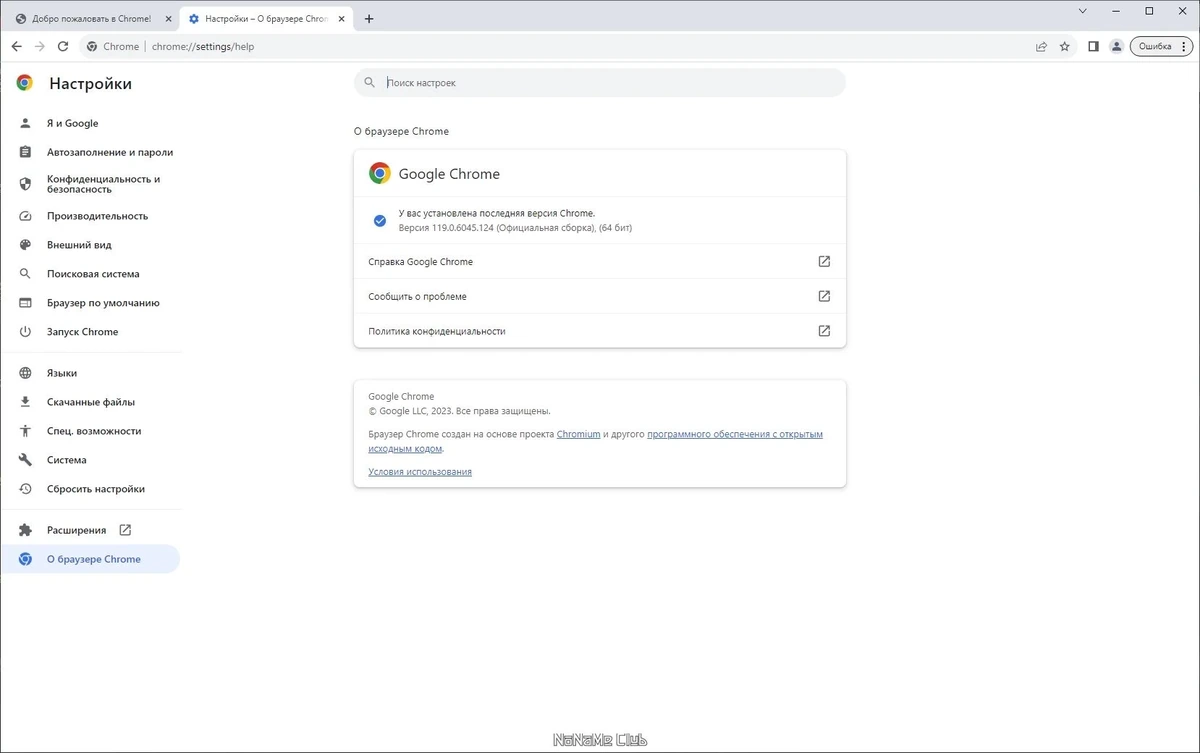Close the Настройки settings tab
The height and width of the screenshot is (753, 1200).
point(342,19)
